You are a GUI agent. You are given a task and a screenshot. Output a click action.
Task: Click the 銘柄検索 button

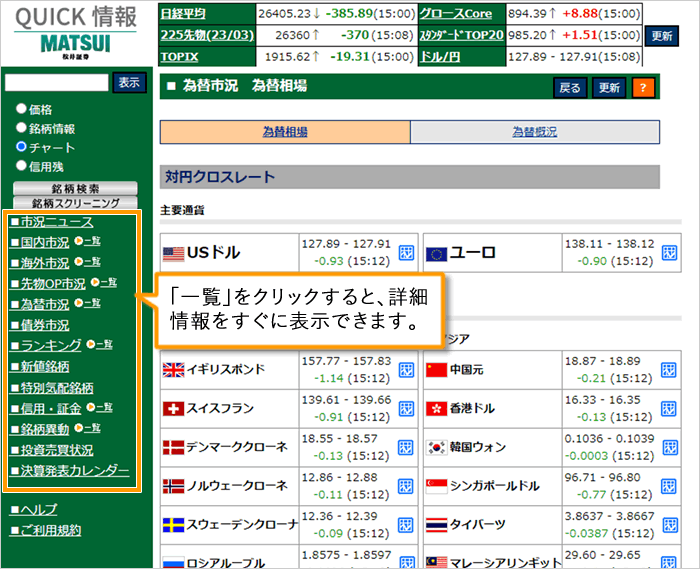click(x=75, y=188)
